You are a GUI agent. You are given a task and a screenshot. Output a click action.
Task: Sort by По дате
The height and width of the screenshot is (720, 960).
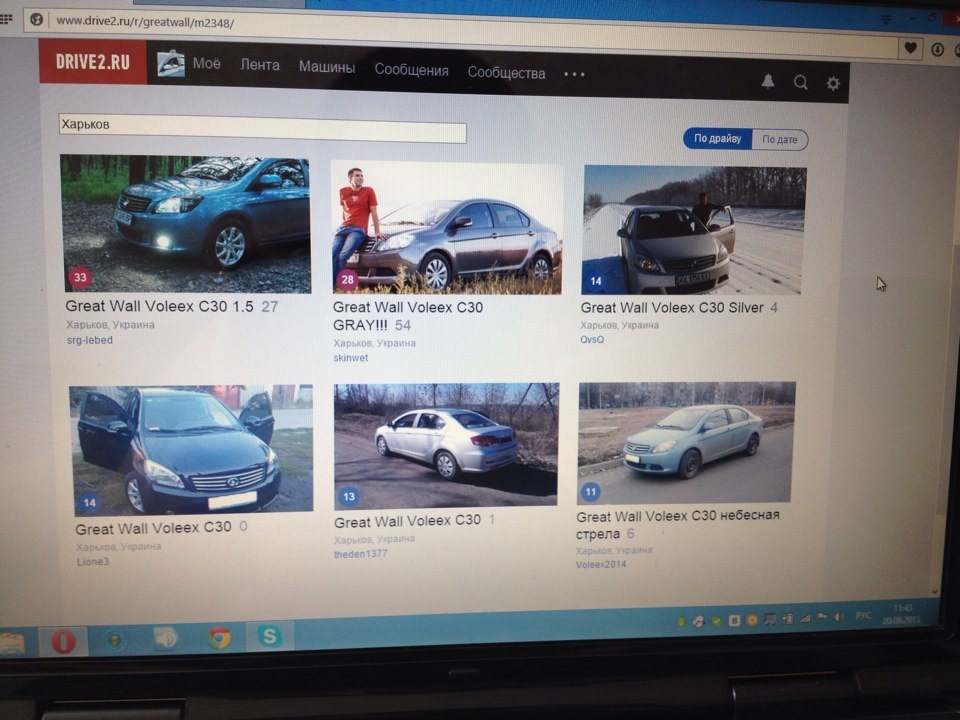[779, 140]
